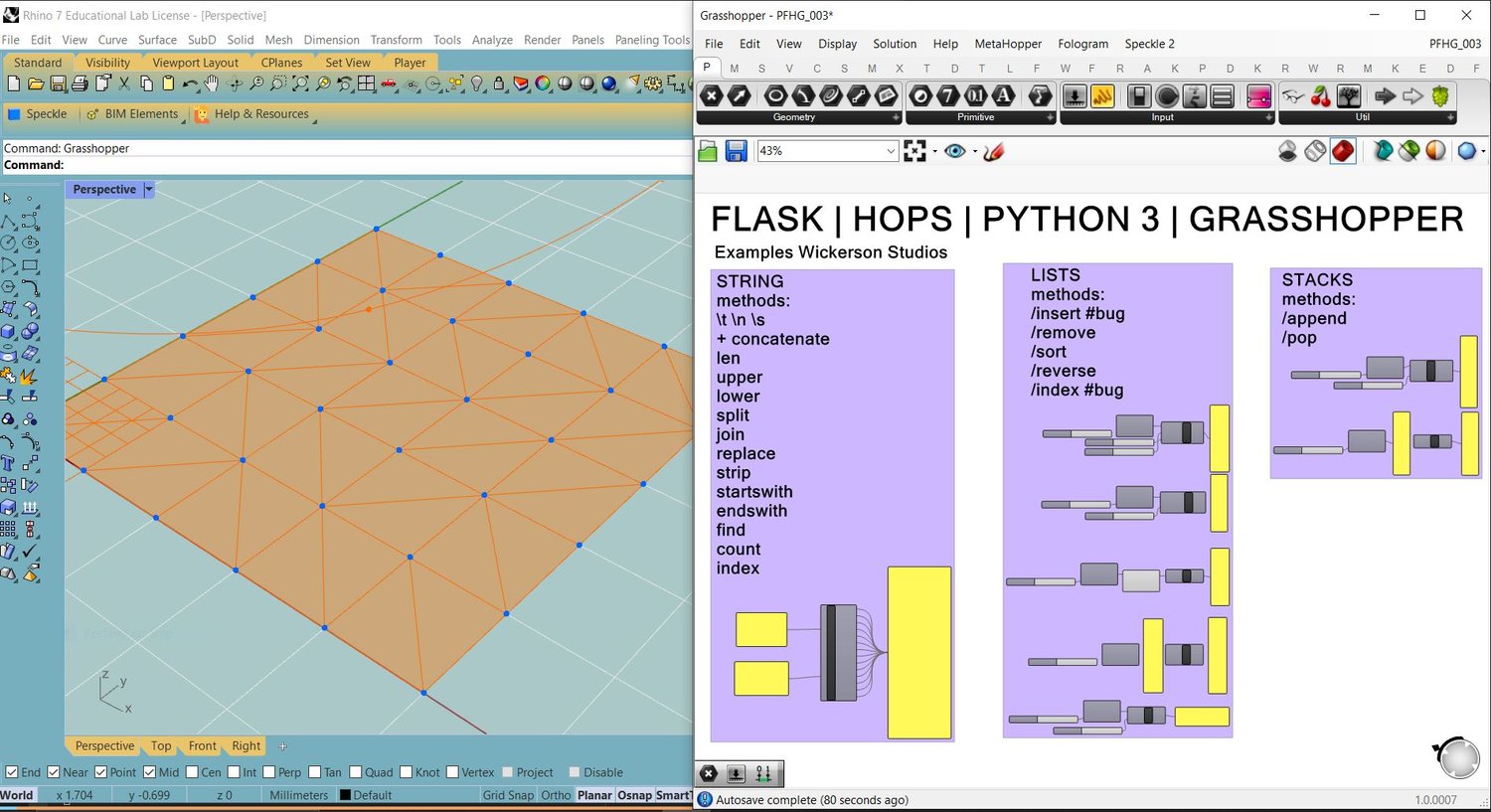Click the Text A parameter icon in Grasshopper
Image resolution: width=1491 pixels, height=812 pixels.
[1004, 96]
